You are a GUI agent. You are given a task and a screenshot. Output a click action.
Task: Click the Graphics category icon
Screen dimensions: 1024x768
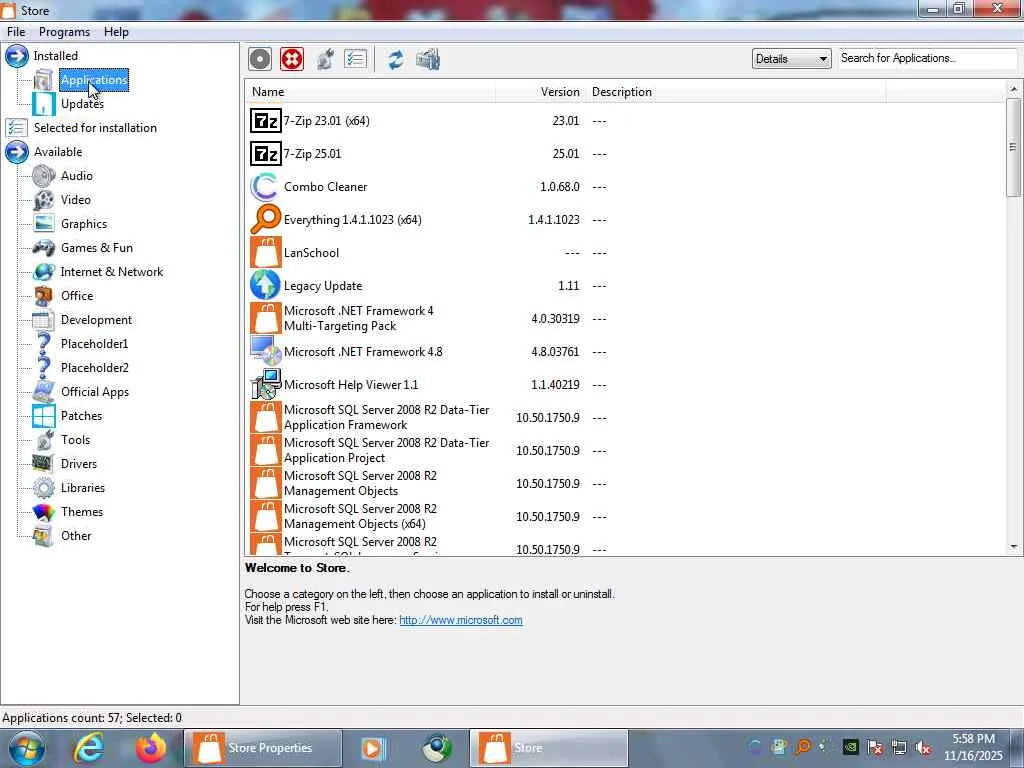click(44, 224)
